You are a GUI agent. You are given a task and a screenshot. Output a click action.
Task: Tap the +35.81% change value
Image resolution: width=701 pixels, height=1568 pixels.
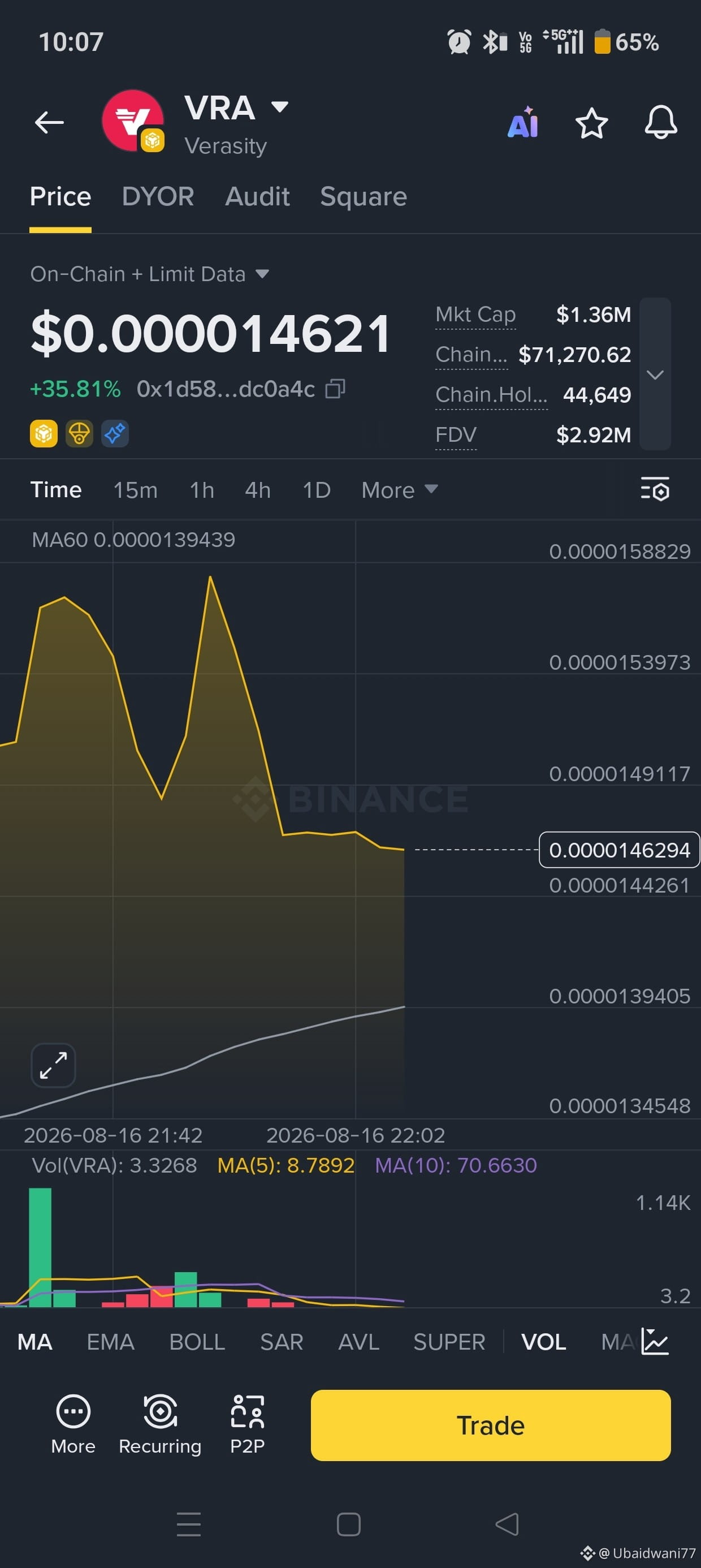tap(75, 389)
